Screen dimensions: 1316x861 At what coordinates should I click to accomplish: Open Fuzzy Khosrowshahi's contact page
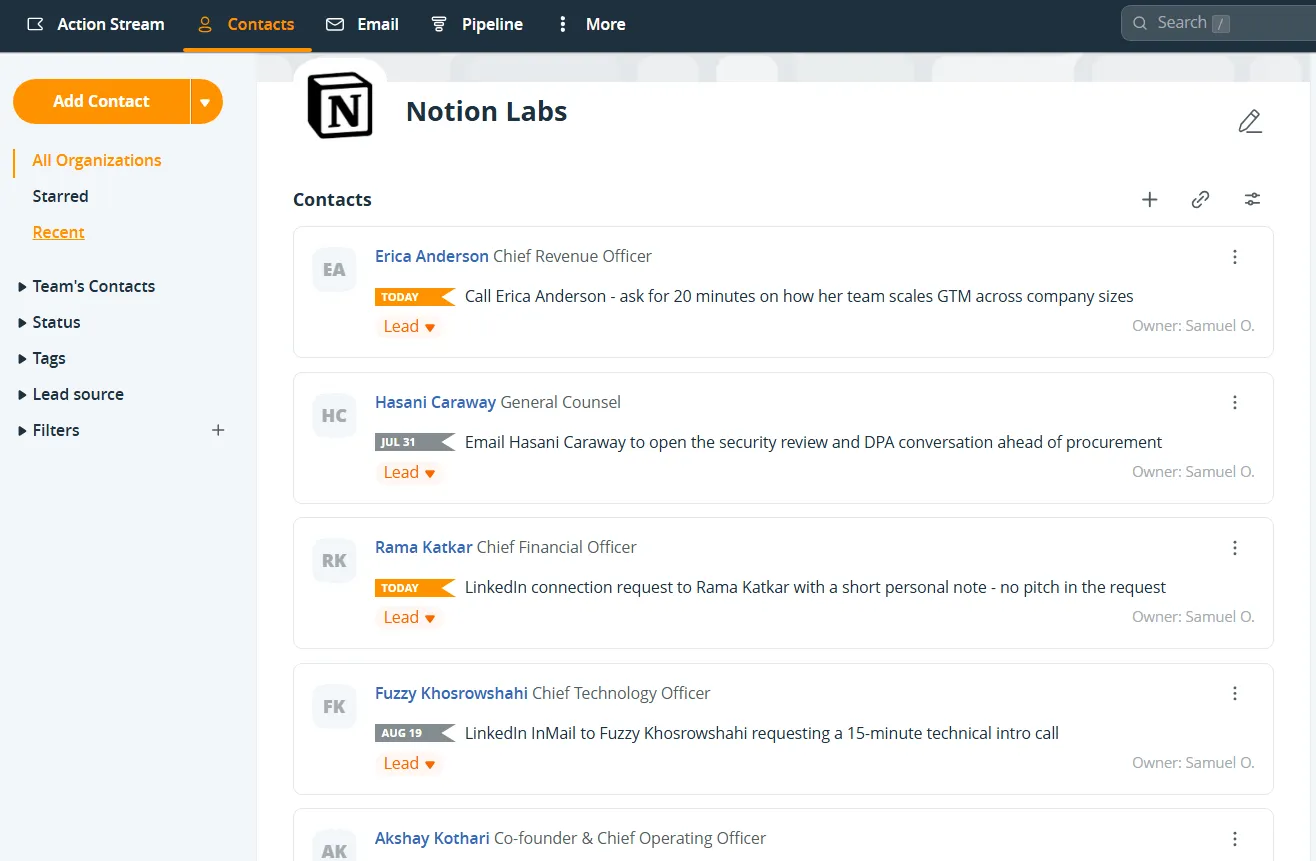click(451, 693)
